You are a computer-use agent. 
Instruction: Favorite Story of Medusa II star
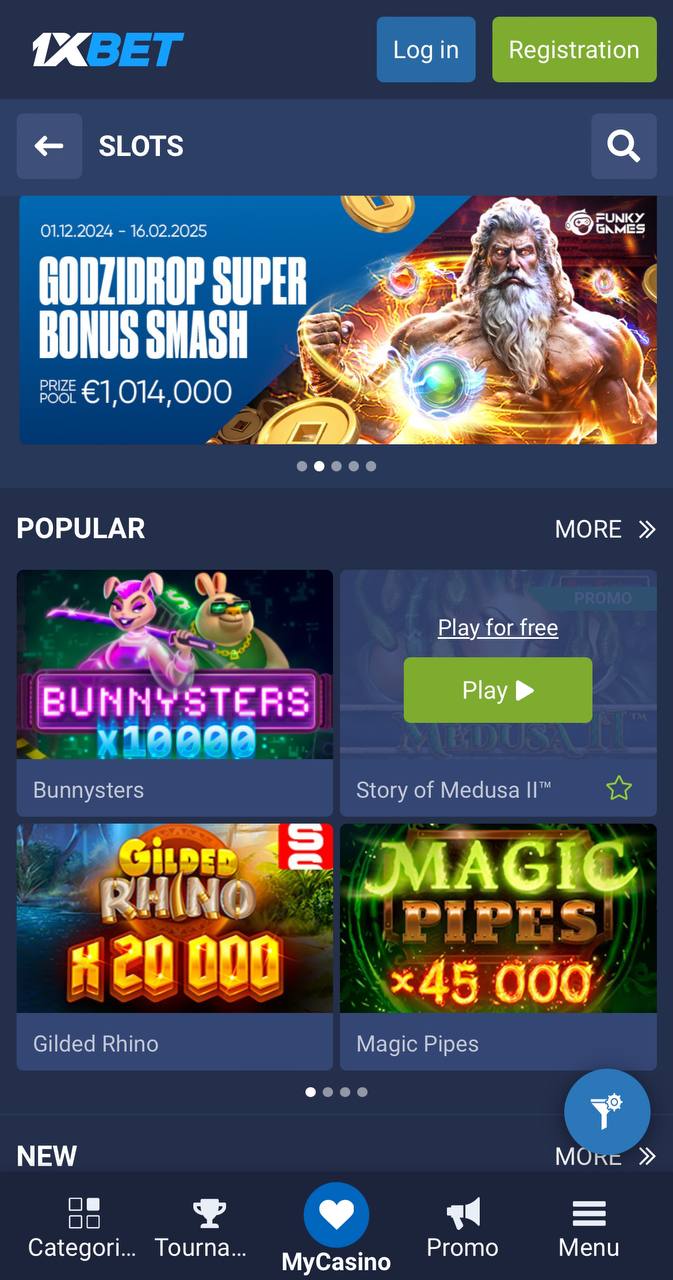tap(619, 789)
